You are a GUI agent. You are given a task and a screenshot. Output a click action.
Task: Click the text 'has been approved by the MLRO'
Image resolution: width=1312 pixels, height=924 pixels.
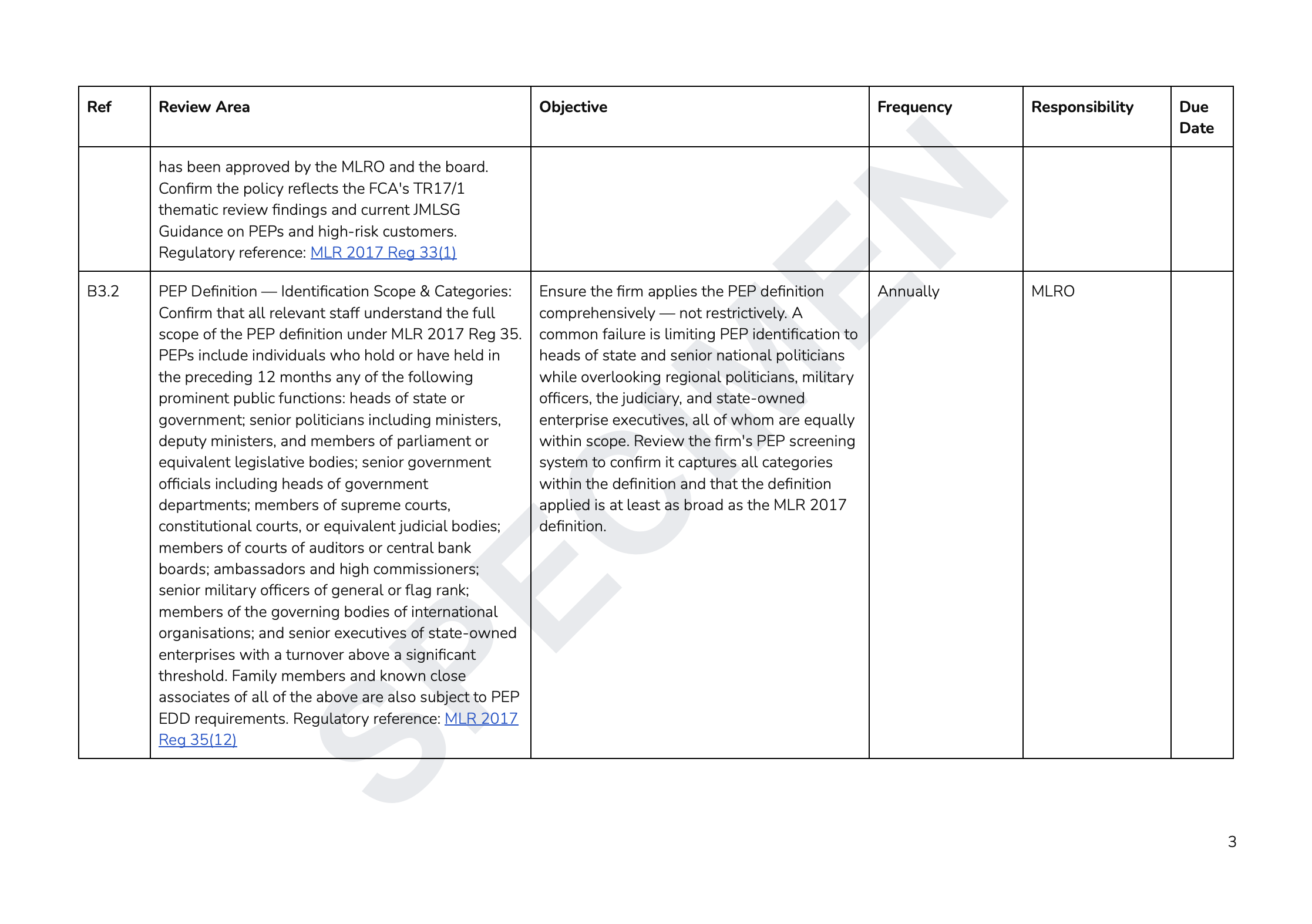coord(323,167)
